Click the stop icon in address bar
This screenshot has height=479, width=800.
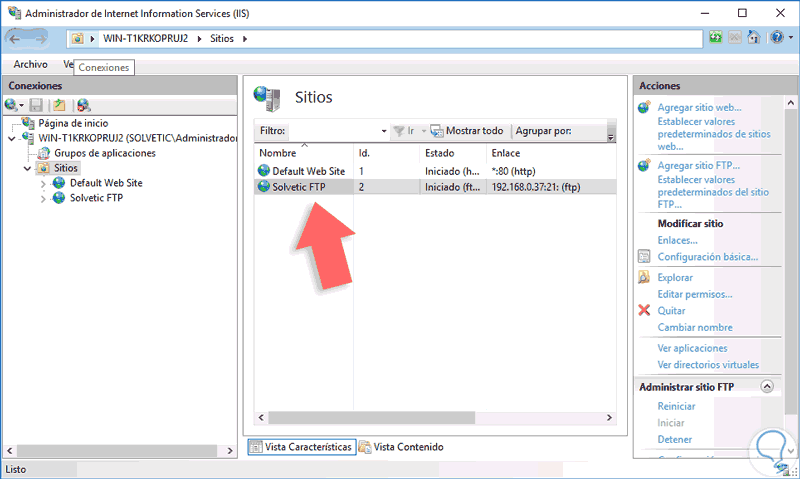tap(735, 37)
